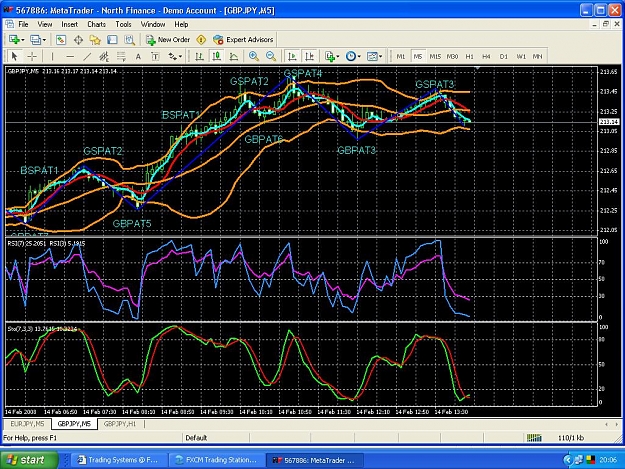The width and height of the screenshot is (625, 469).
Task: Set timeframe to H4
Action: click(x=486, y=57)
